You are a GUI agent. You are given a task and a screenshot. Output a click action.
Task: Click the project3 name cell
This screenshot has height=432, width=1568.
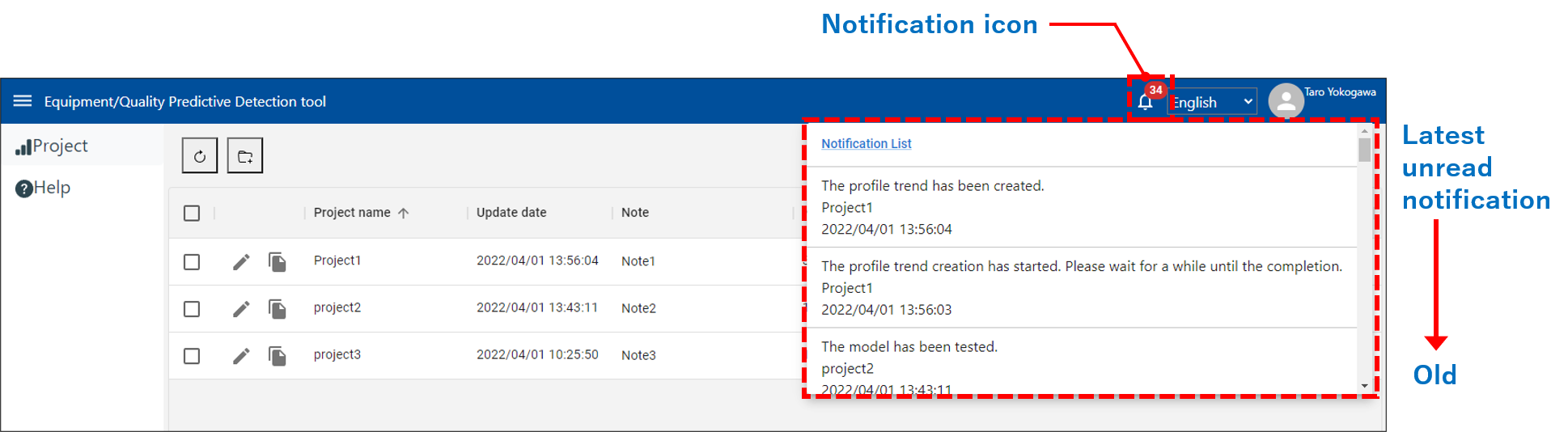click(x=337, y=354)
